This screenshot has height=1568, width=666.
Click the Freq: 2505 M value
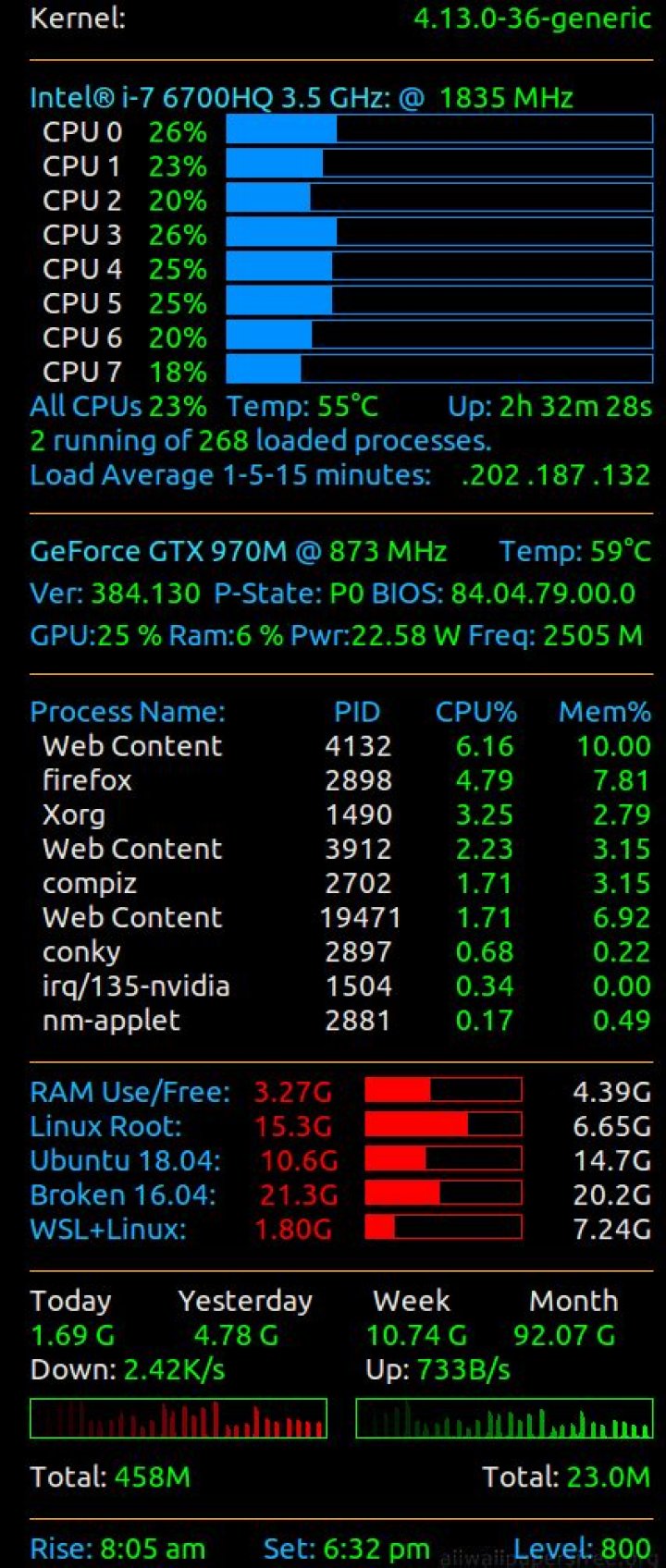[555, 635]
